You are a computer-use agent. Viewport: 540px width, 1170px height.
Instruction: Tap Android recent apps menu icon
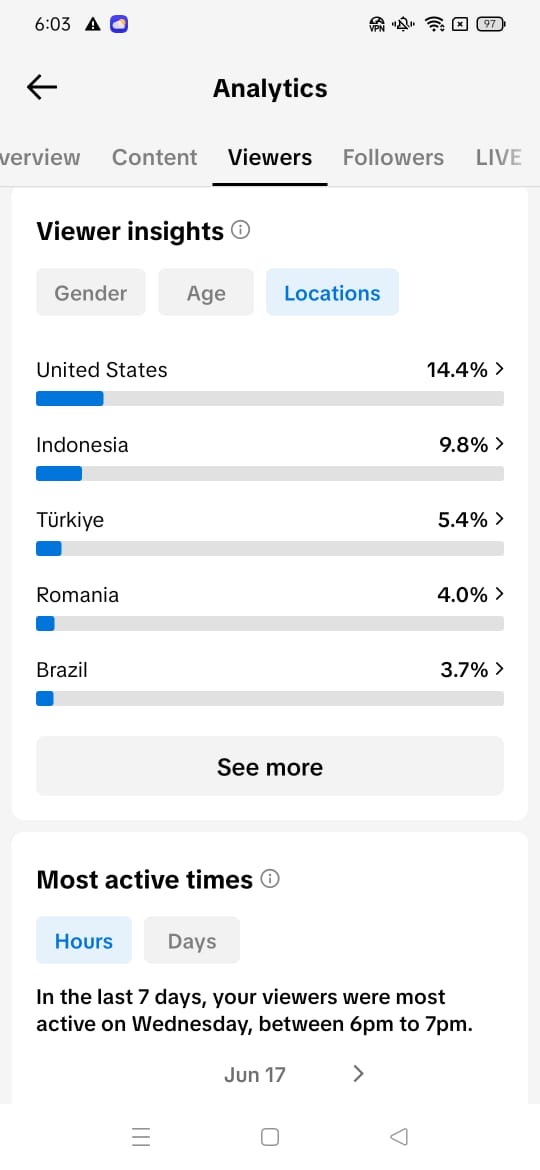click(141, 1136)
